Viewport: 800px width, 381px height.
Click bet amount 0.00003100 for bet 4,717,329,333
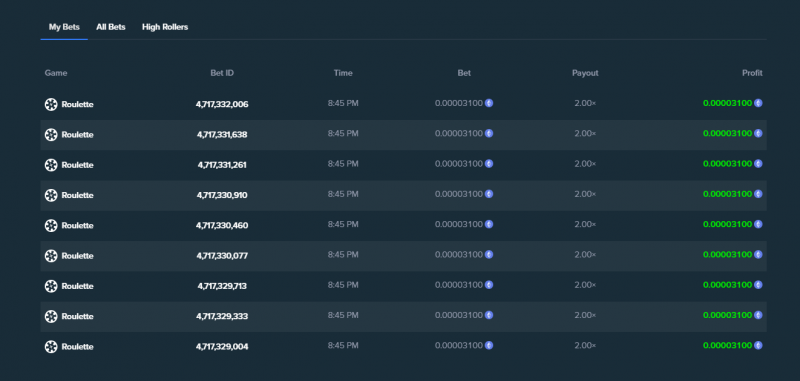click(x=459, y=315)
